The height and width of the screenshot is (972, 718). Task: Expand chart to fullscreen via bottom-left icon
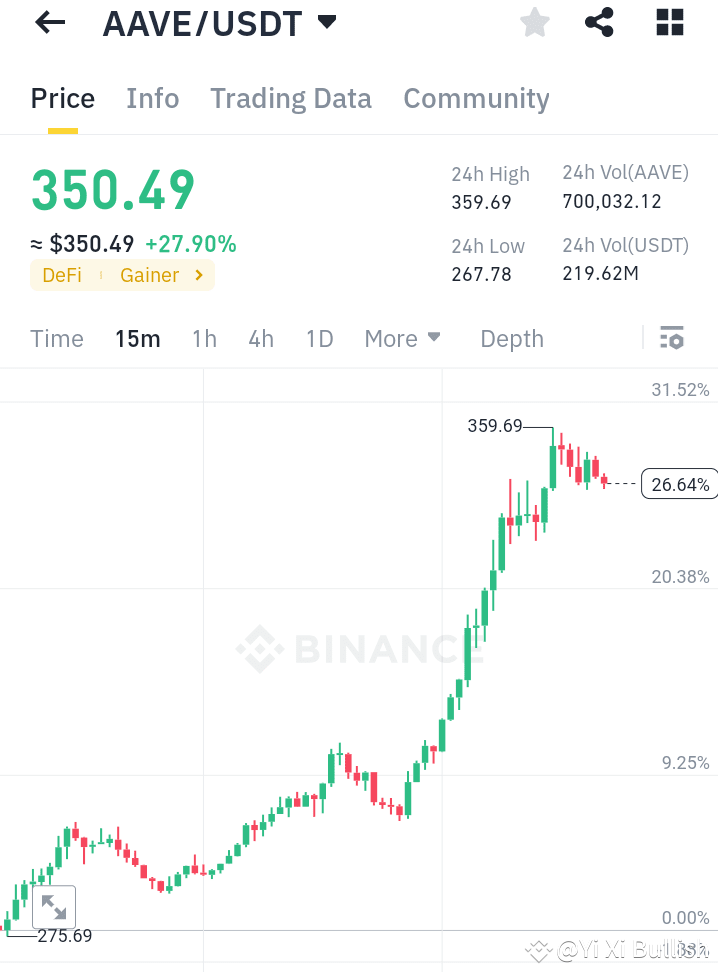(54, 906)
